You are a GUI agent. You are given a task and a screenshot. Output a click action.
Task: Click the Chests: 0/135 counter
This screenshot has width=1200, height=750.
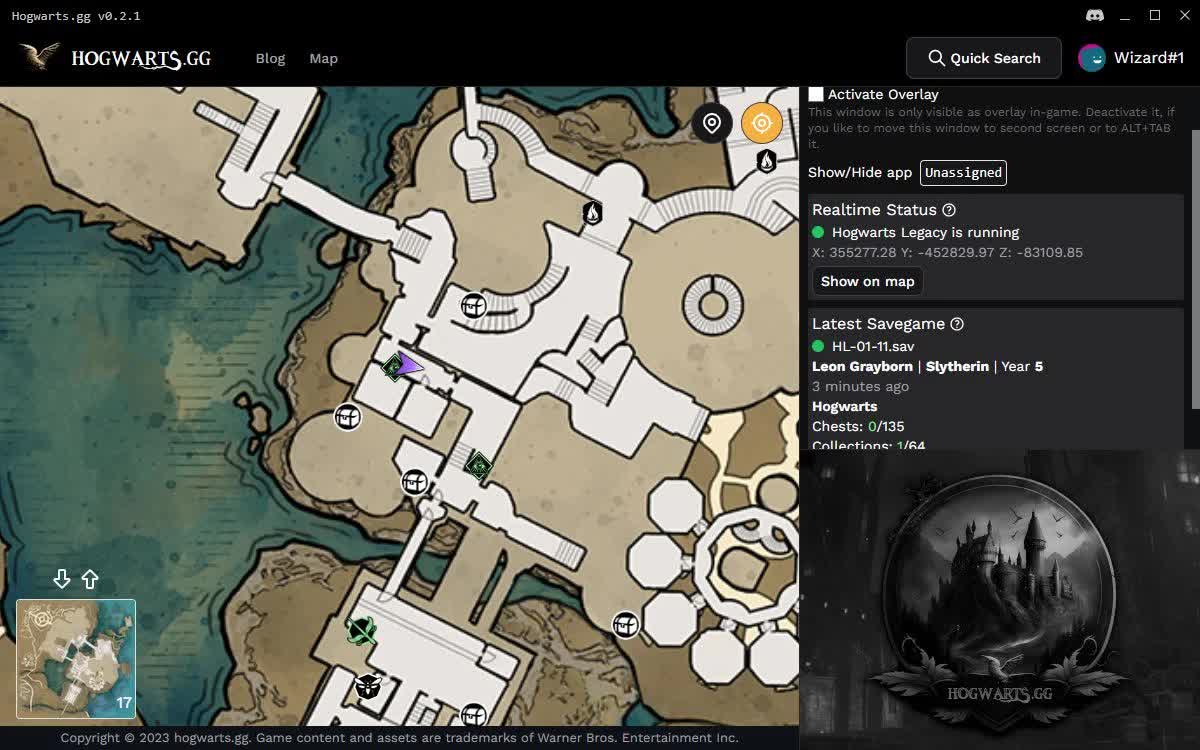coord(858,426)
